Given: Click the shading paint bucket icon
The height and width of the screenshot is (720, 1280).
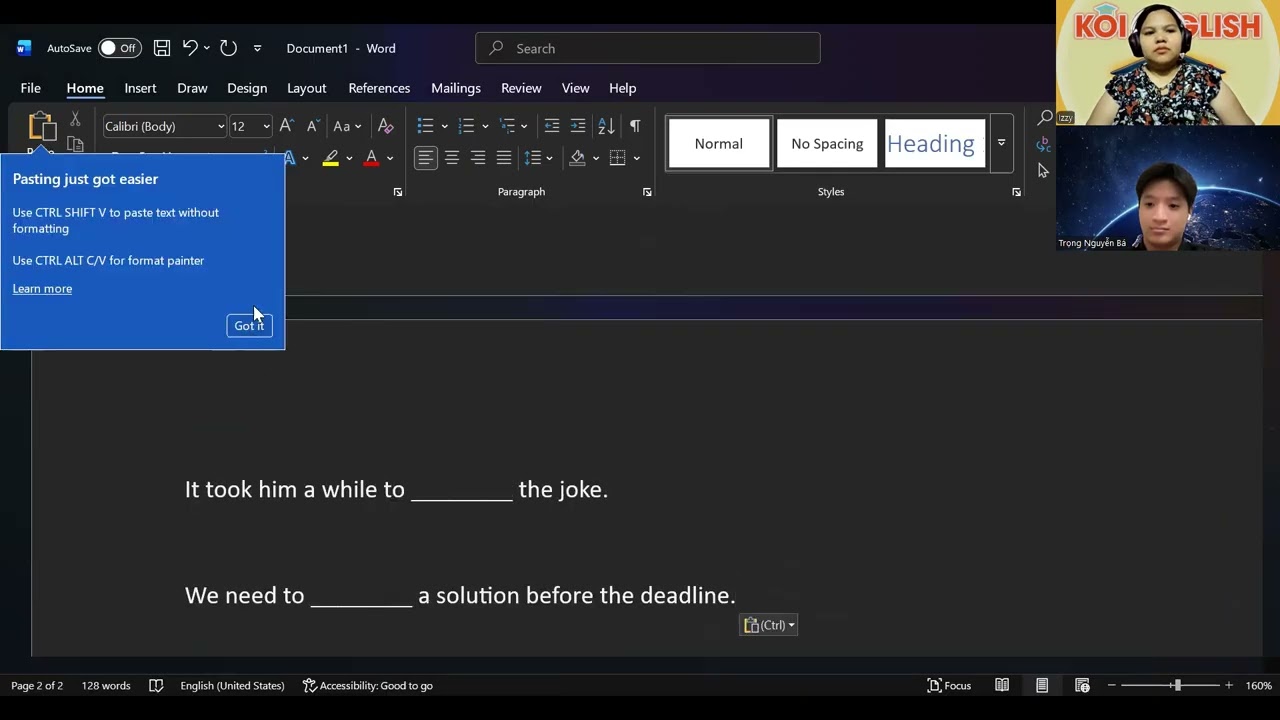Looking at the screenshot, I should [577, 158].
